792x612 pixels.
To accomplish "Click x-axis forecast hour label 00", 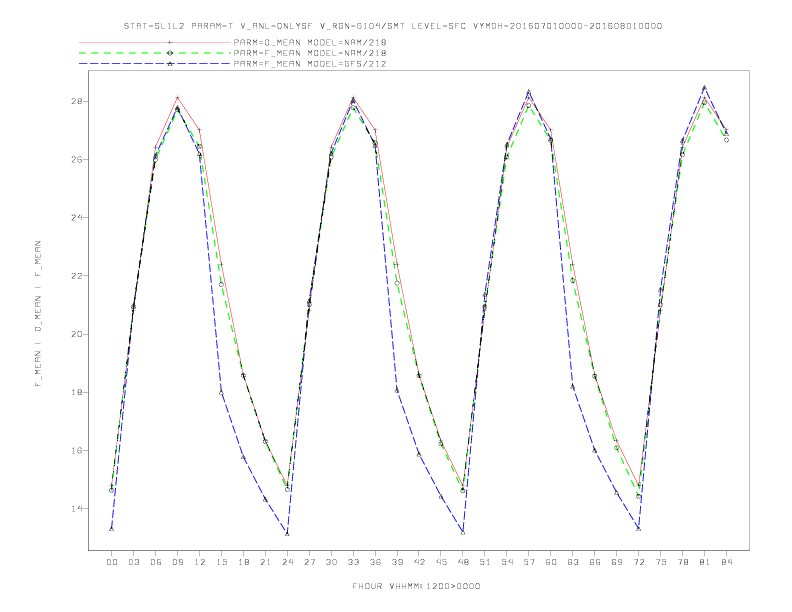I will 112,562.
